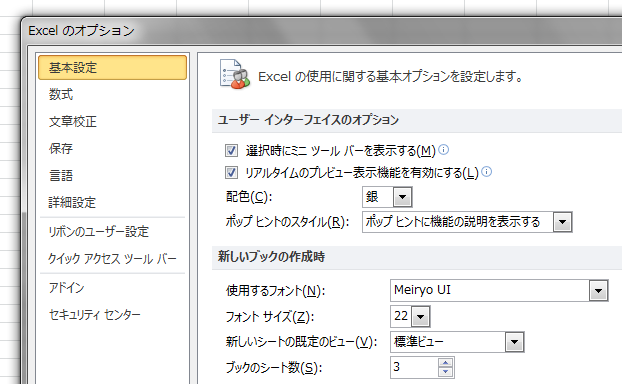Open the 保存 options category

pos(61,148)
